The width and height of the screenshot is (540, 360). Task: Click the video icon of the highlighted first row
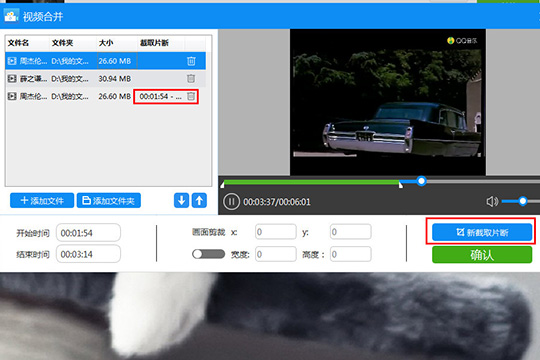[x=12, y=61]
